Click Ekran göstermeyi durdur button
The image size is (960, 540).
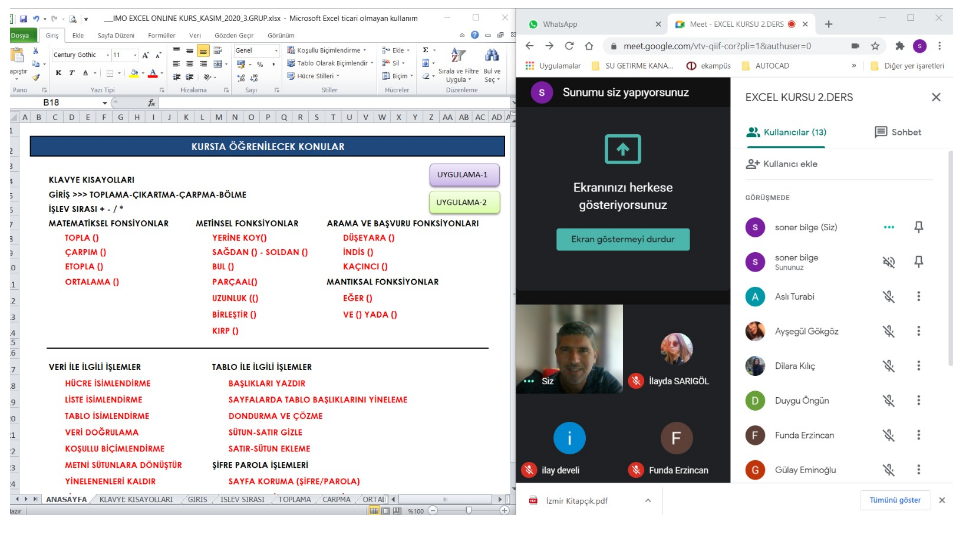[623, 239]
